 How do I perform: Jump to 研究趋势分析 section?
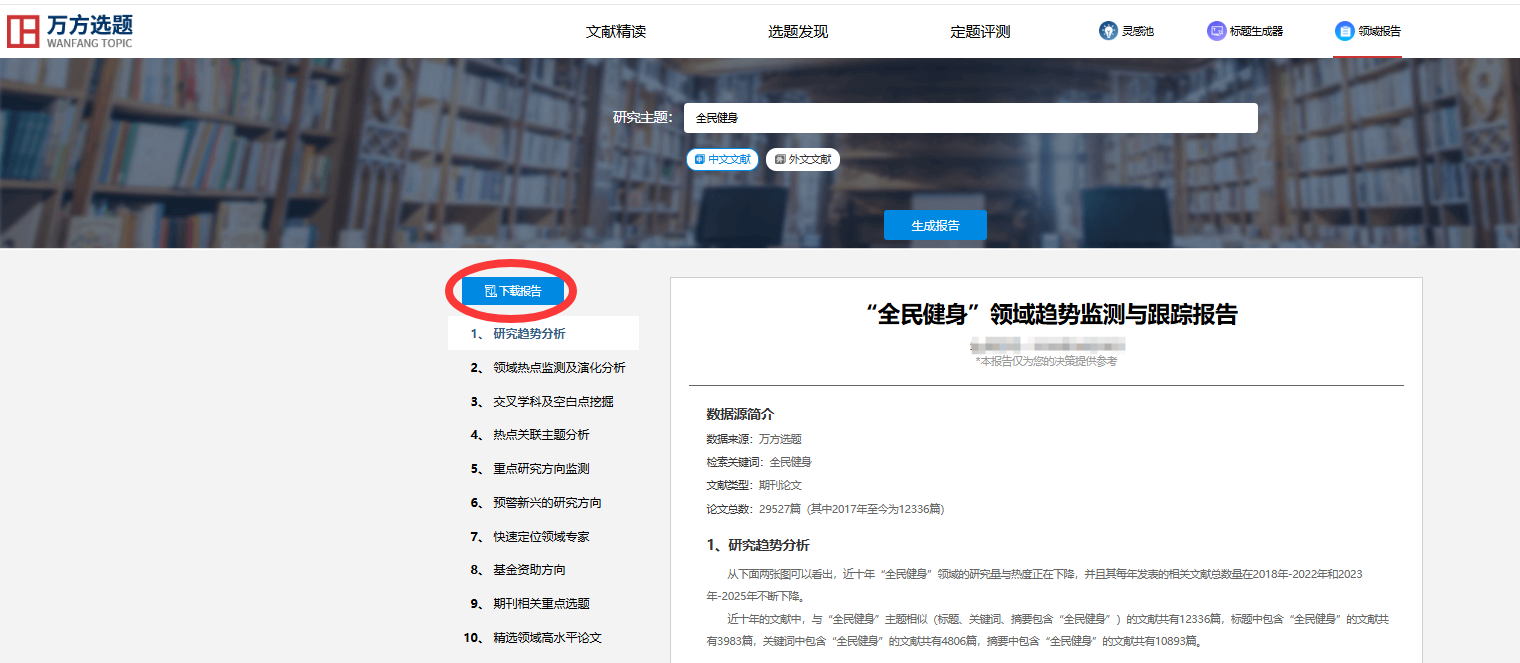[x=529, y=334]
